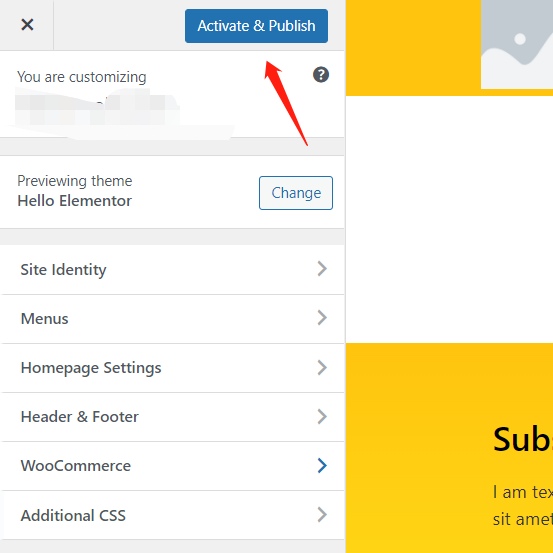Open the Header & Footer section
The image size is (553, 553).
(x=172, y=417)
